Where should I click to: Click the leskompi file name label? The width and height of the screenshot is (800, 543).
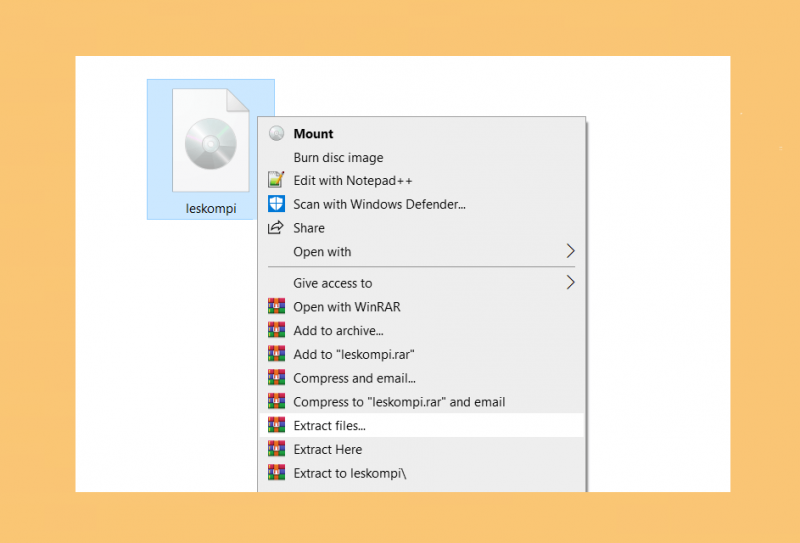pos(211,208)
